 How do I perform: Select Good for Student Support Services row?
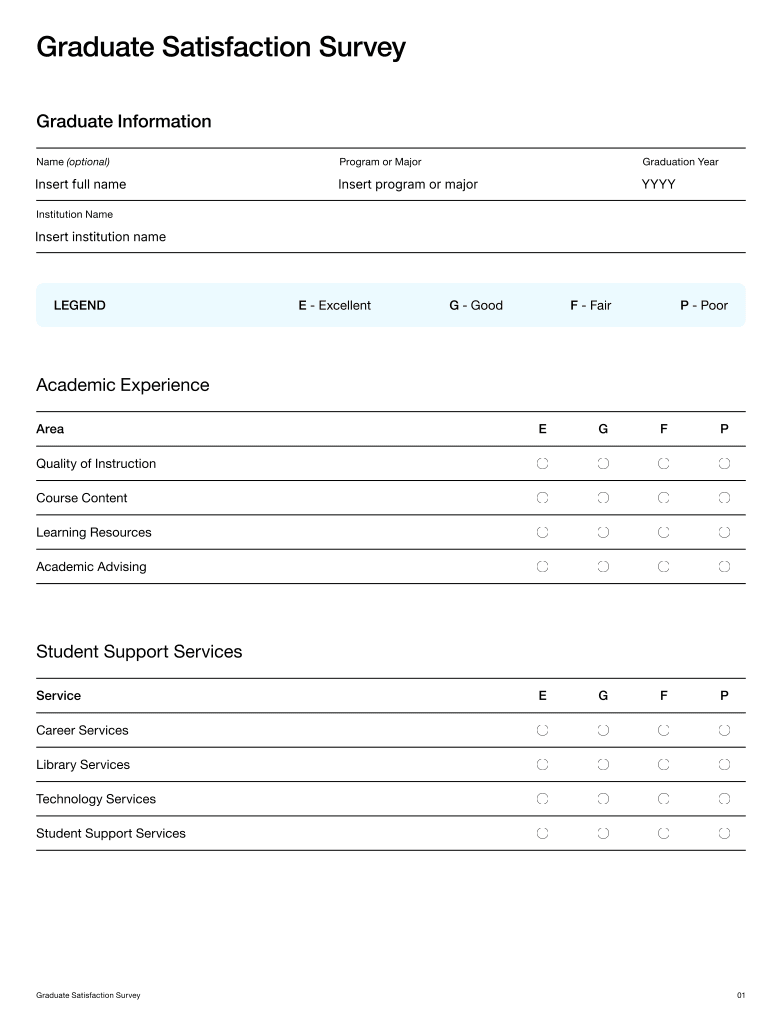[603, 834]
